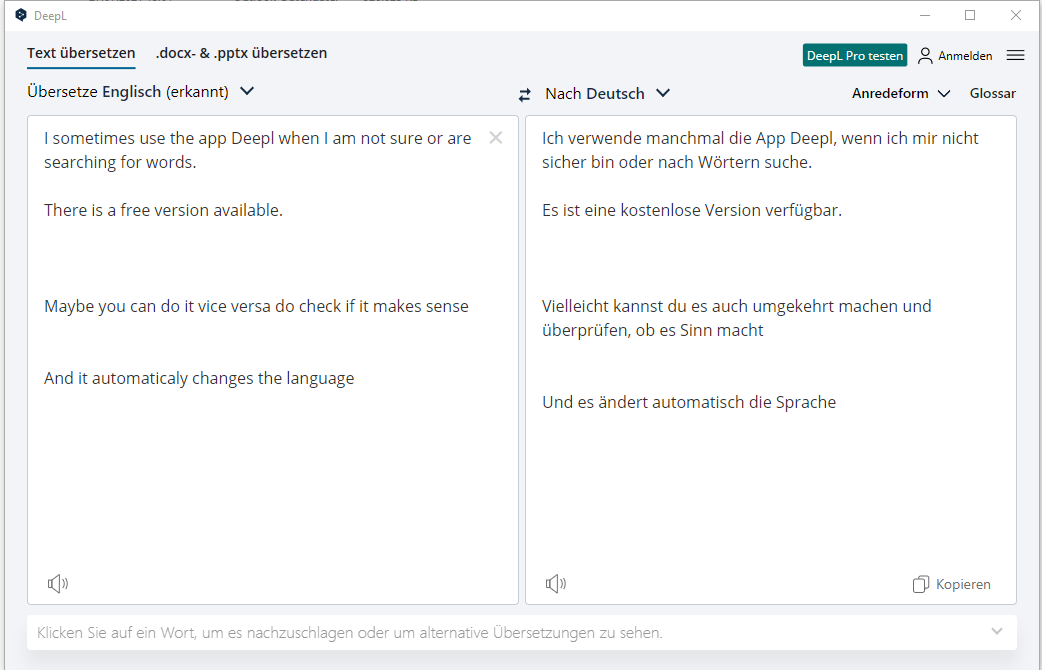Image resolution: width=1042 pixels, height=670 pixels.
Task: Expand the Anredeform dropdown
Action: (x=901, y=94)
